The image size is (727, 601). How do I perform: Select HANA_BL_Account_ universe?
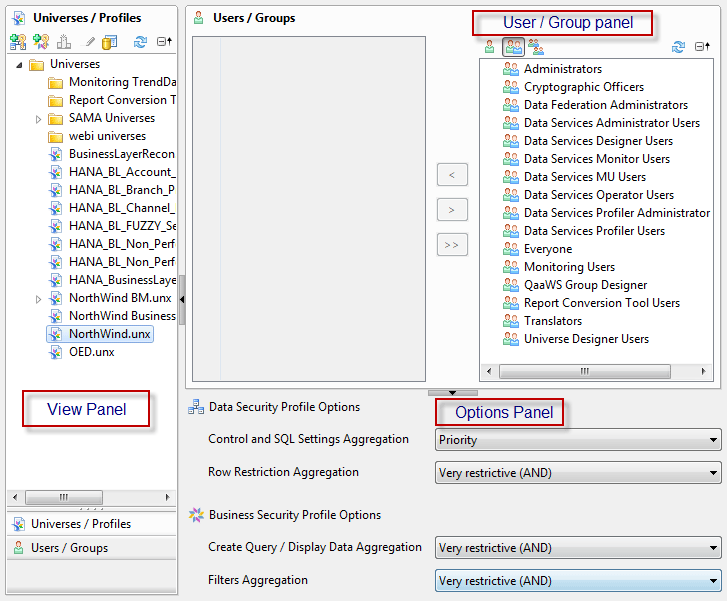122,172
